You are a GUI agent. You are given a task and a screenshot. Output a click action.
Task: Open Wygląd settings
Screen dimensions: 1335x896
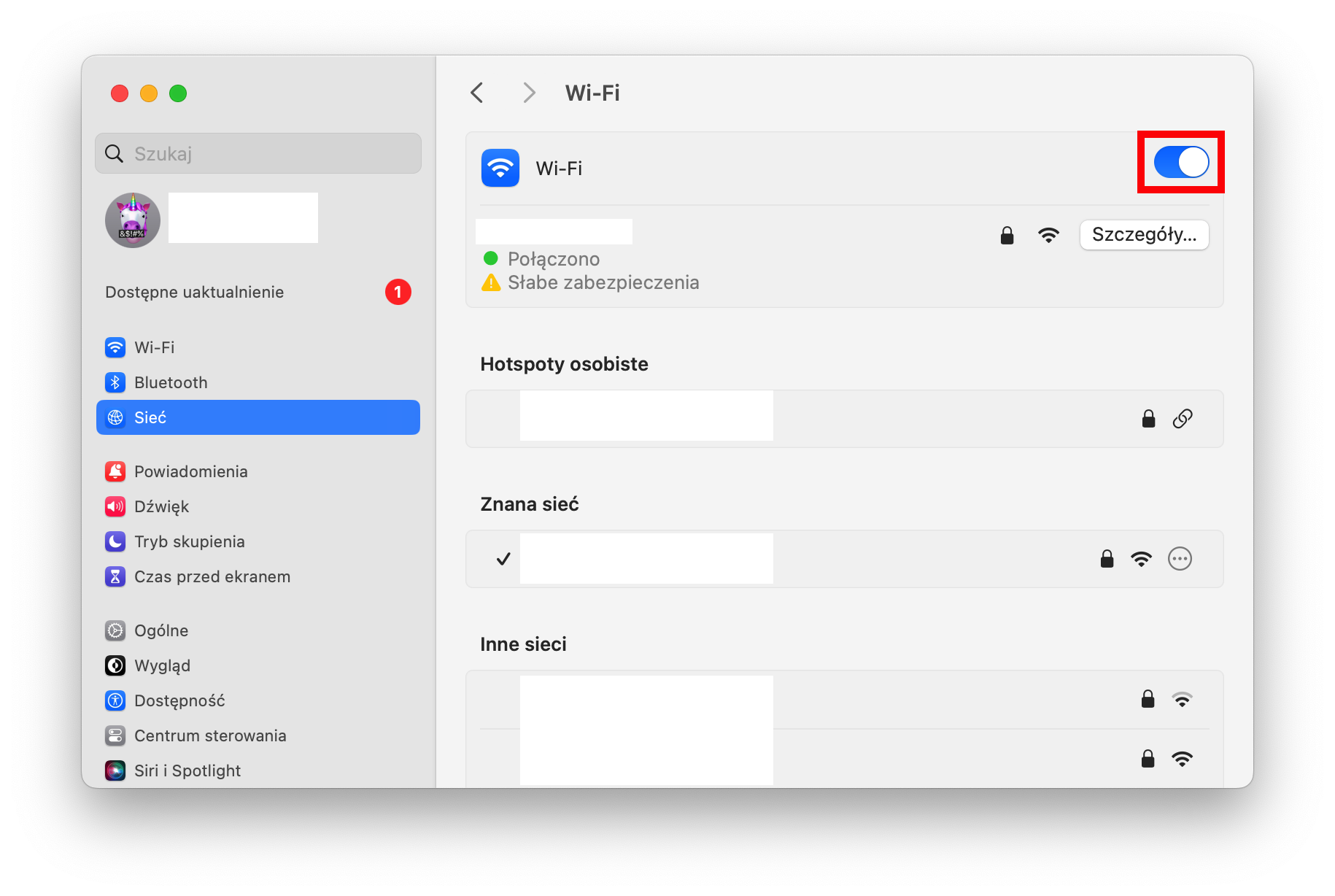click(x=258, y=665)
